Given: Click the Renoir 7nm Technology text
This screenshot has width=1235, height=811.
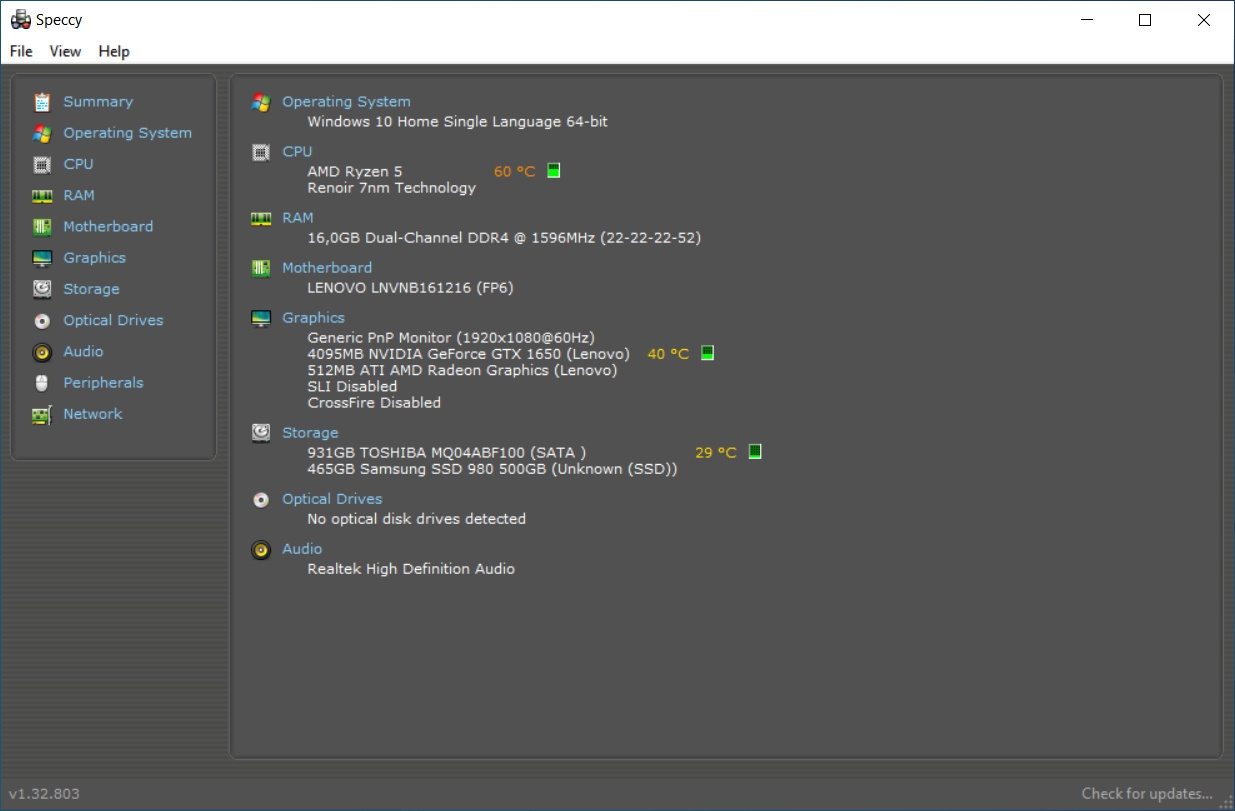Looking at the screenshot, I should (392, 188).
